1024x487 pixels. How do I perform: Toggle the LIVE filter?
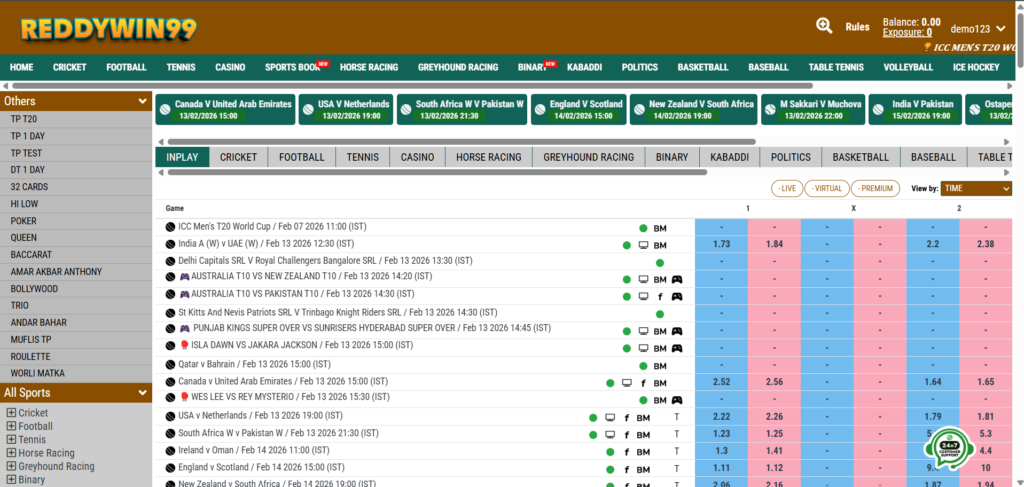[787, 188]
